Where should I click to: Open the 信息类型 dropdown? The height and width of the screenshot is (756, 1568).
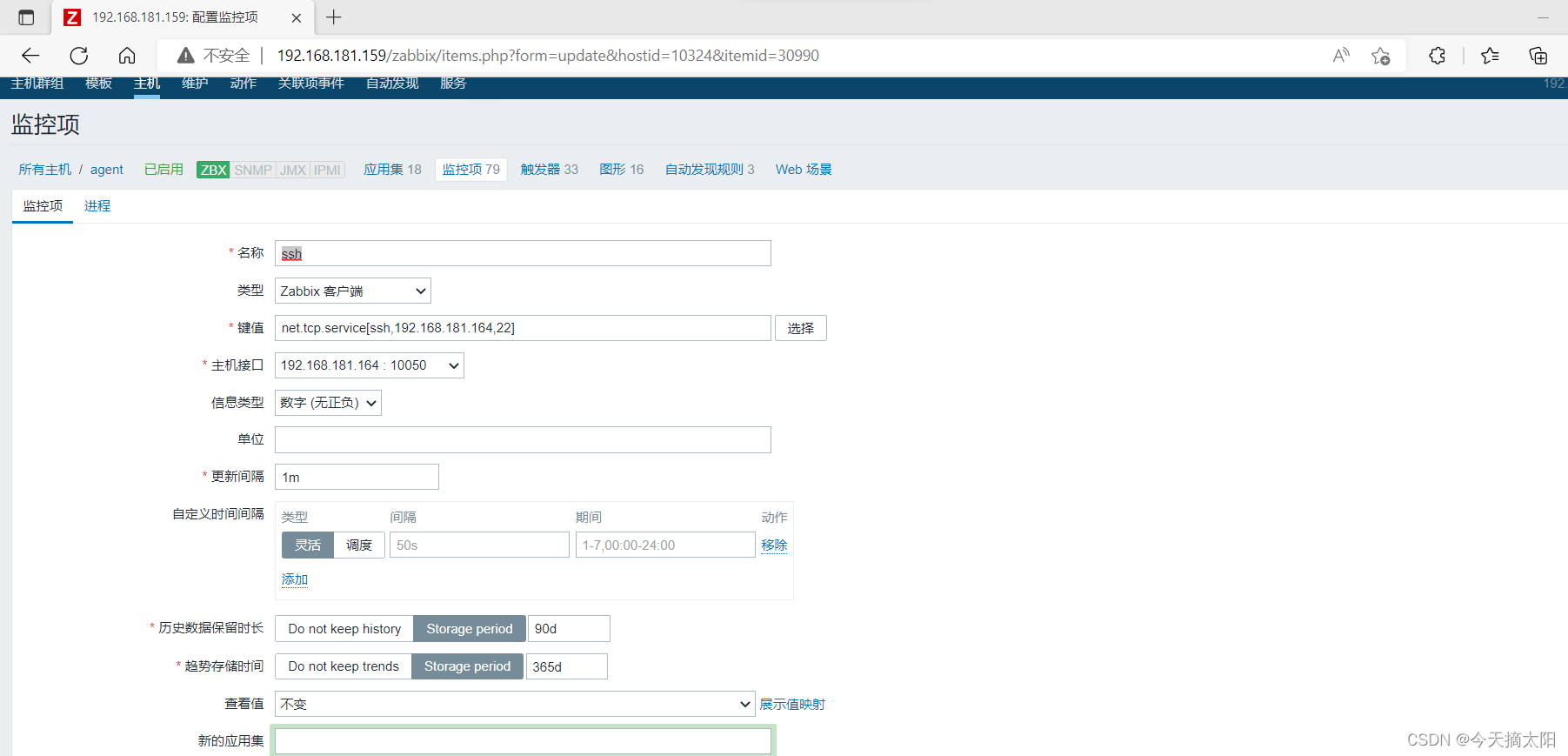click(x=328, y=403)
